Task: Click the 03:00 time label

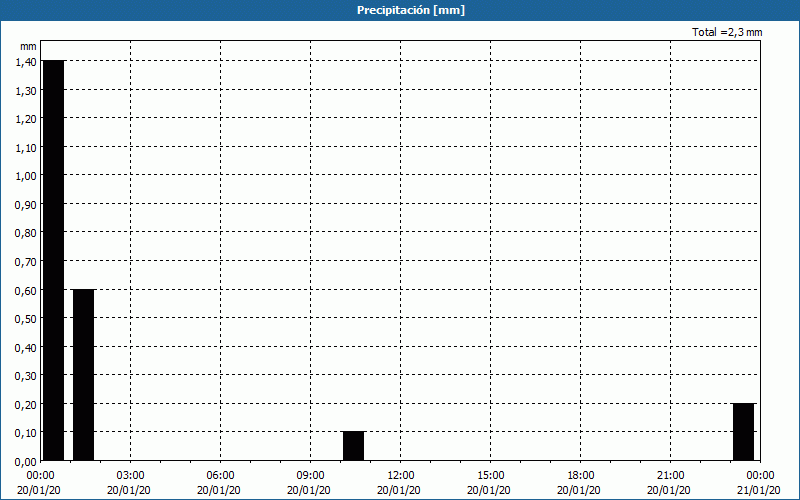Action: pos(130,476)
